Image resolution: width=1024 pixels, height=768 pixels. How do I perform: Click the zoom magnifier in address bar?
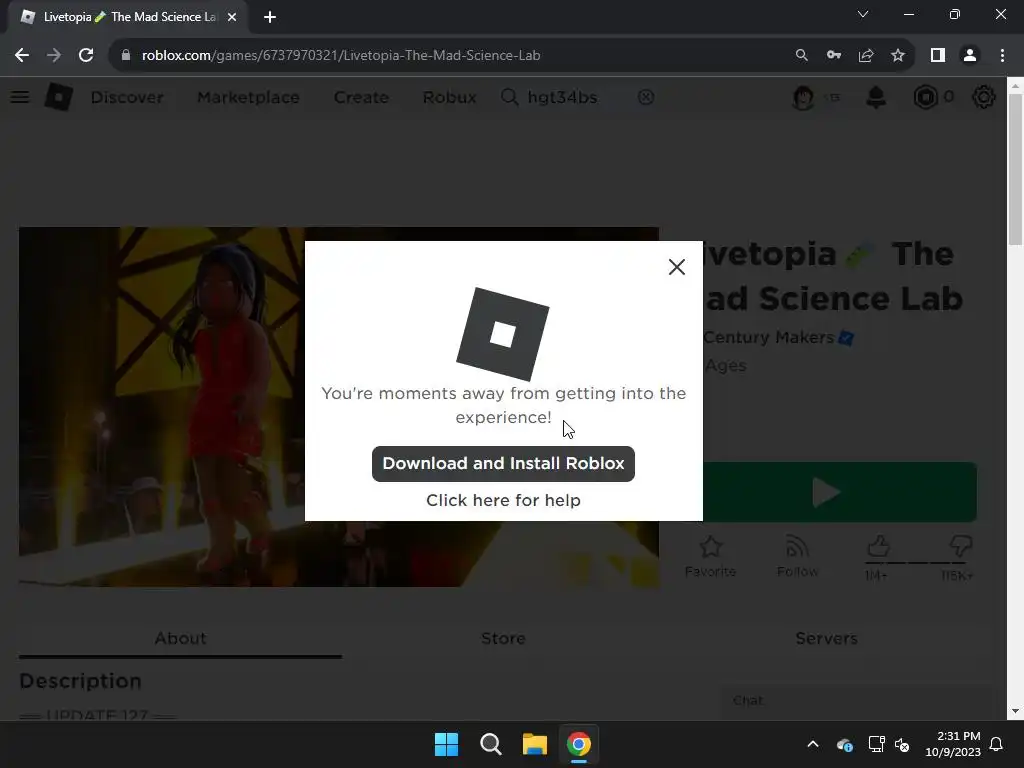[801, 56]
